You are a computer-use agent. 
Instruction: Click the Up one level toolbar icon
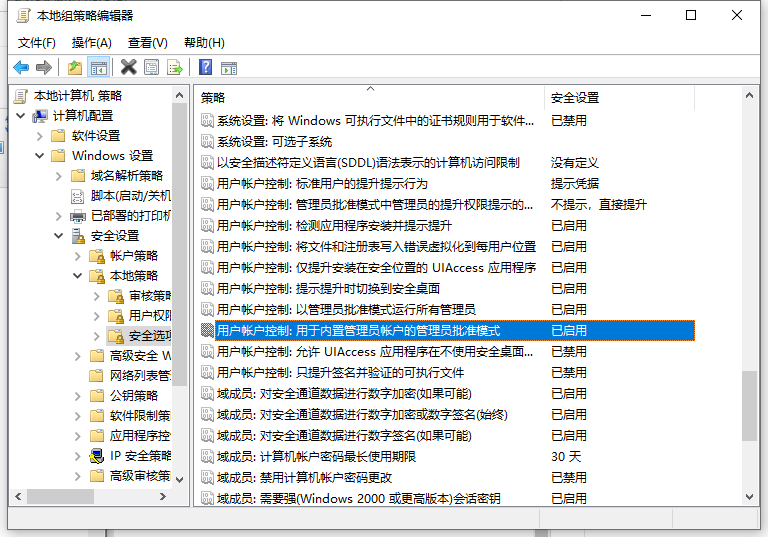(x=75, y=67)
